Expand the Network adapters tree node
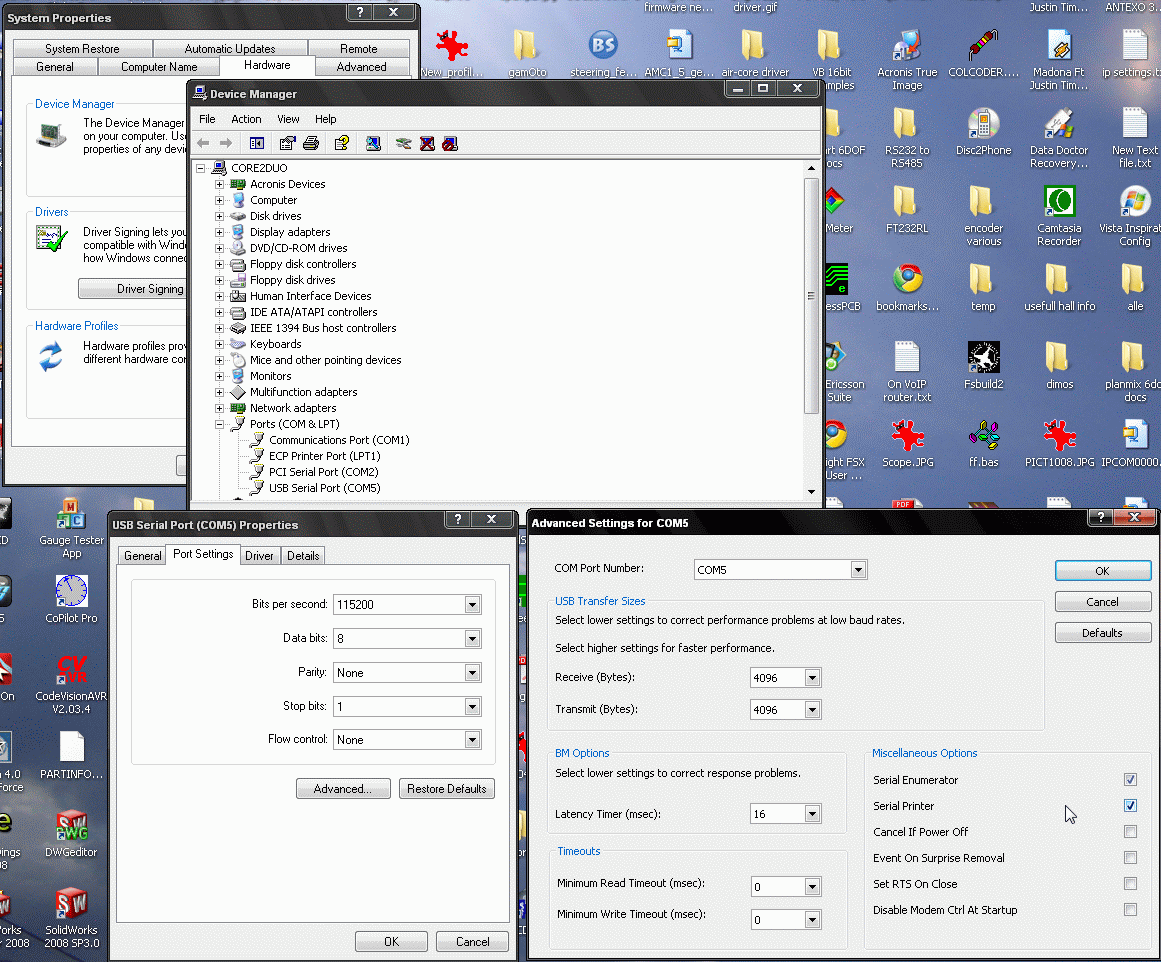The width and height of the screenshot is (1161, 962). click(x=220, y=408)
